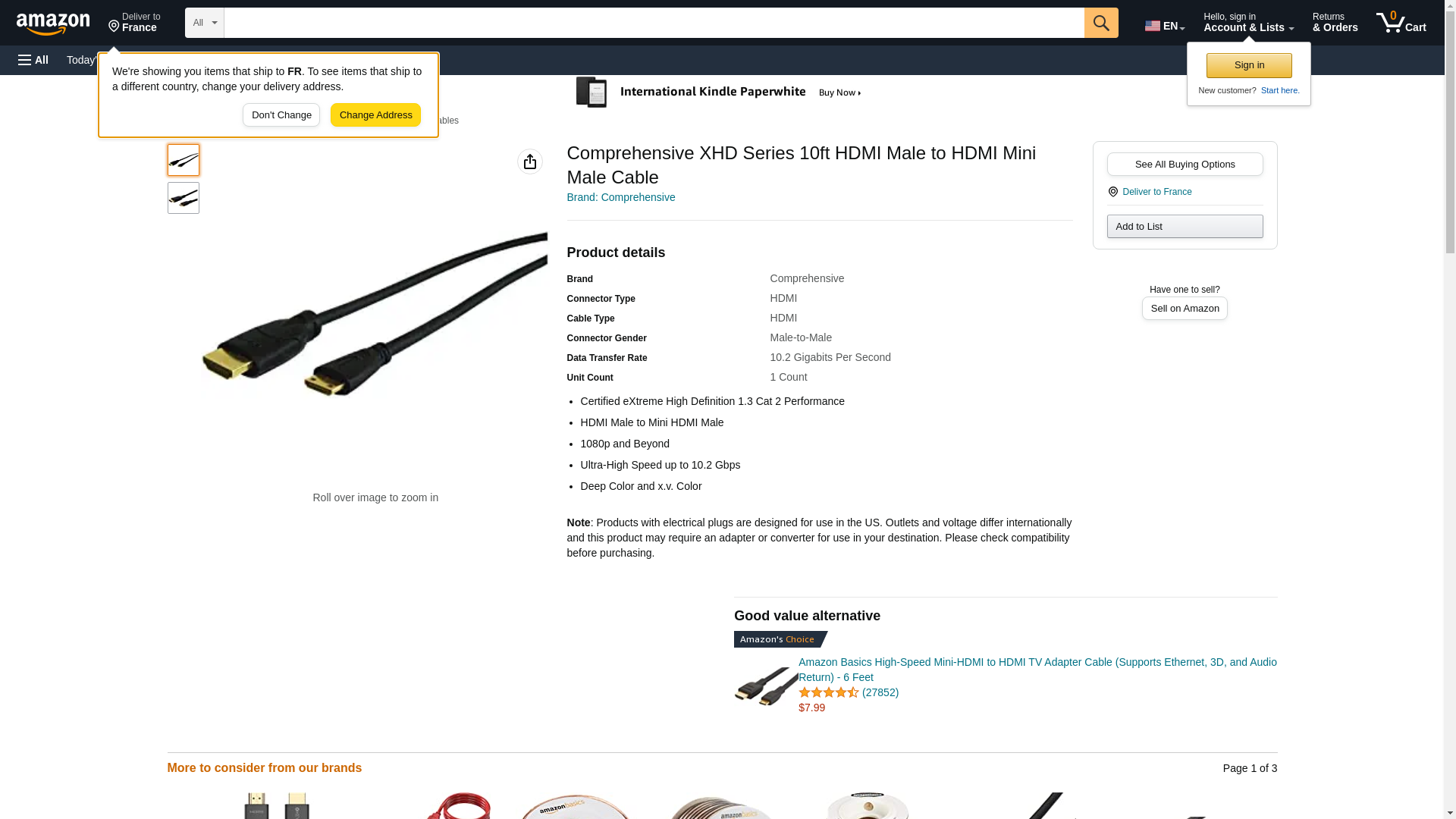Screen dimensions: 1456x819
Task: Select the second product thumbnail
Action: (184, 198)
